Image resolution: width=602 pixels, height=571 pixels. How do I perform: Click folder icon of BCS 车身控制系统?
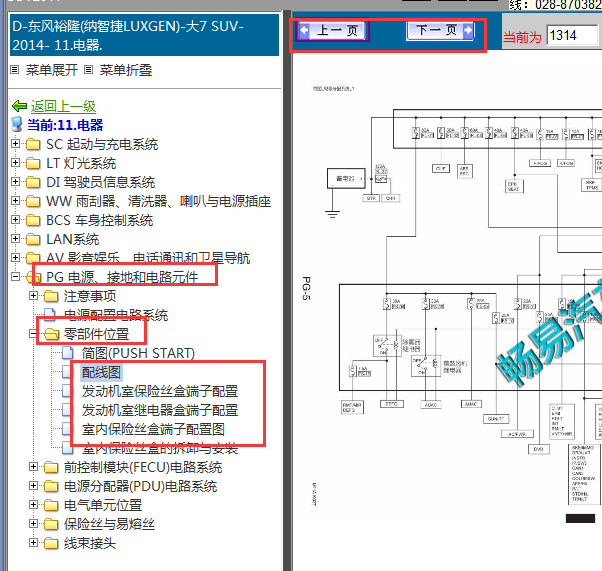(33, 220)
